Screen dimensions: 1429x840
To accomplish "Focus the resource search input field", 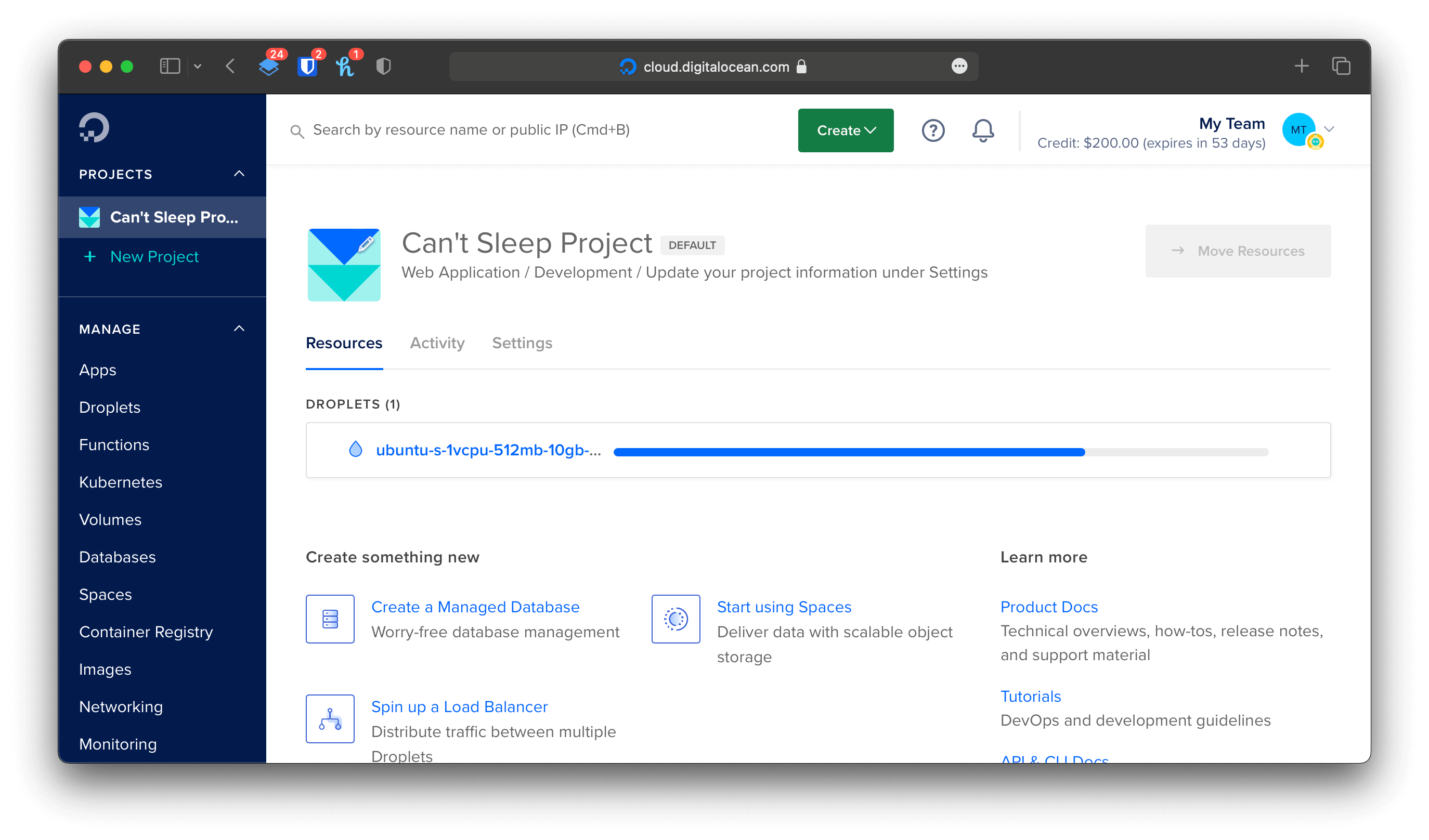I will coord(471,130).
